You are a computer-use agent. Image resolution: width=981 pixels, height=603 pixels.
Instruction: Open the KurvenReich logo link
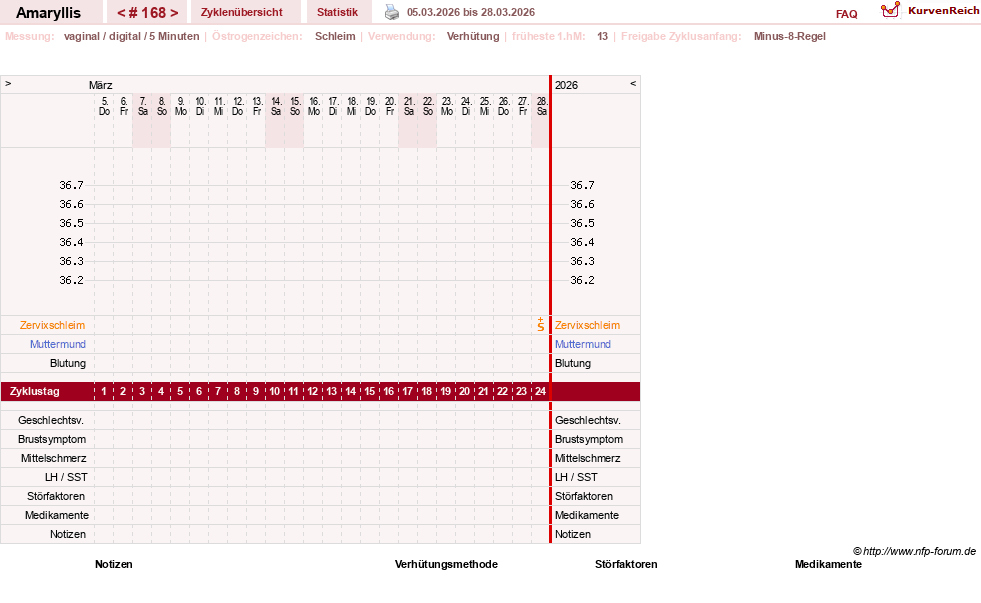(930, 10)
